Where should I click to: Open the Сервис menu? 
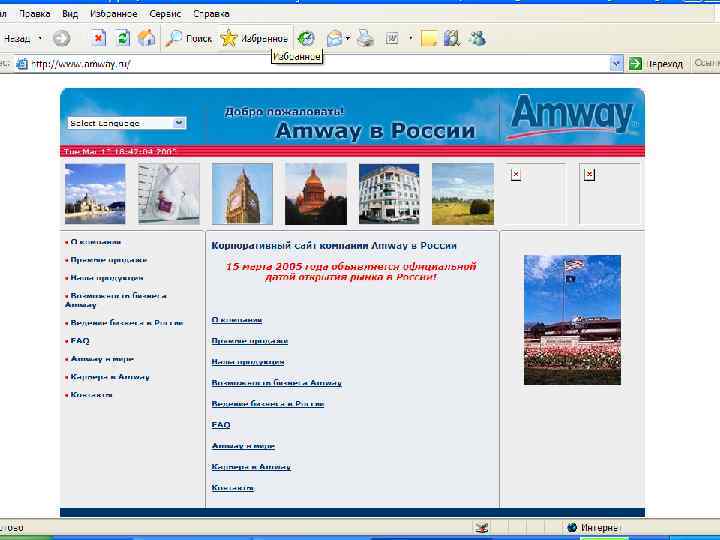point(165,14)
